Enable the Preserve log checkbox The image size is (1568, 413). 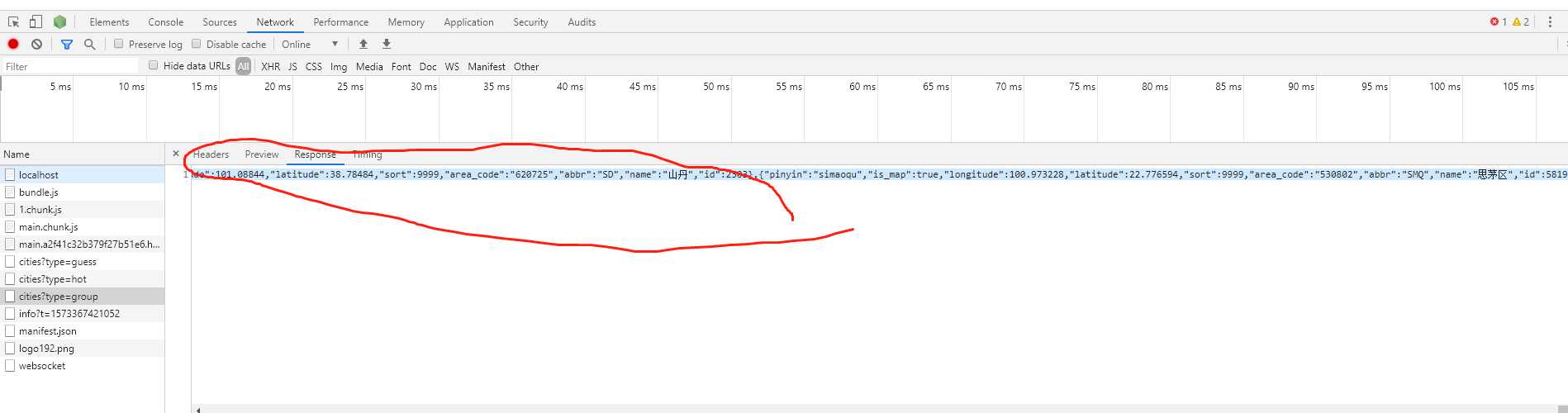tap(118, 44)
